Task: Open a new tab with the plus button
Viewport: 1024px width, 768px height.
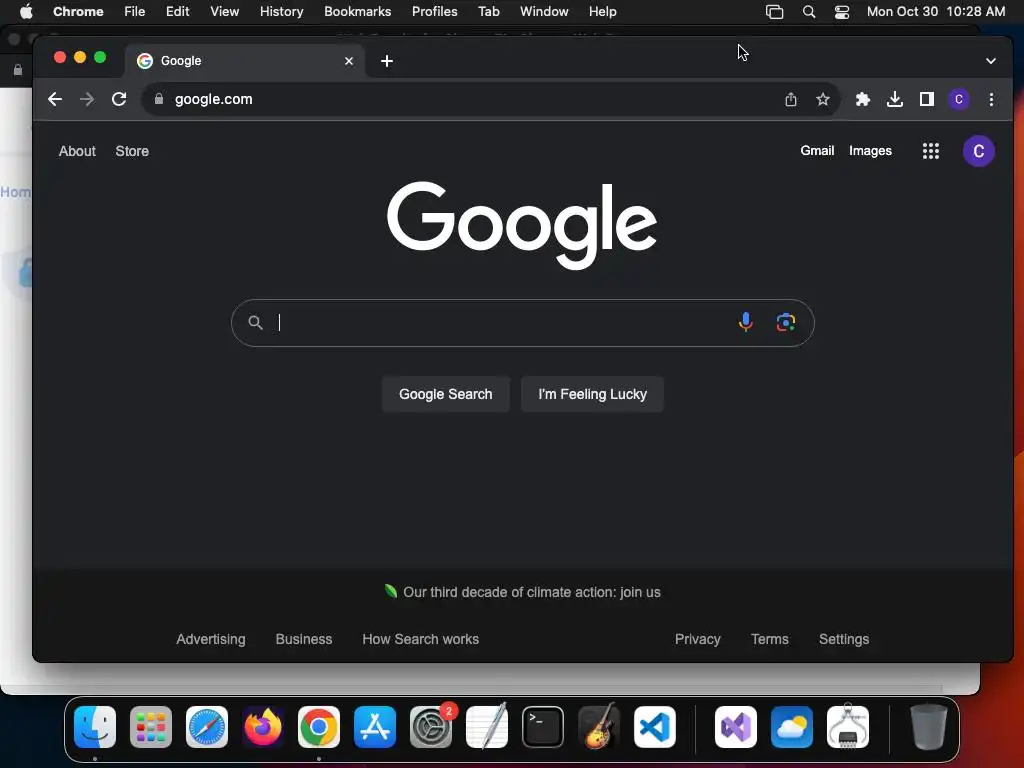Action: coord(387,61)
